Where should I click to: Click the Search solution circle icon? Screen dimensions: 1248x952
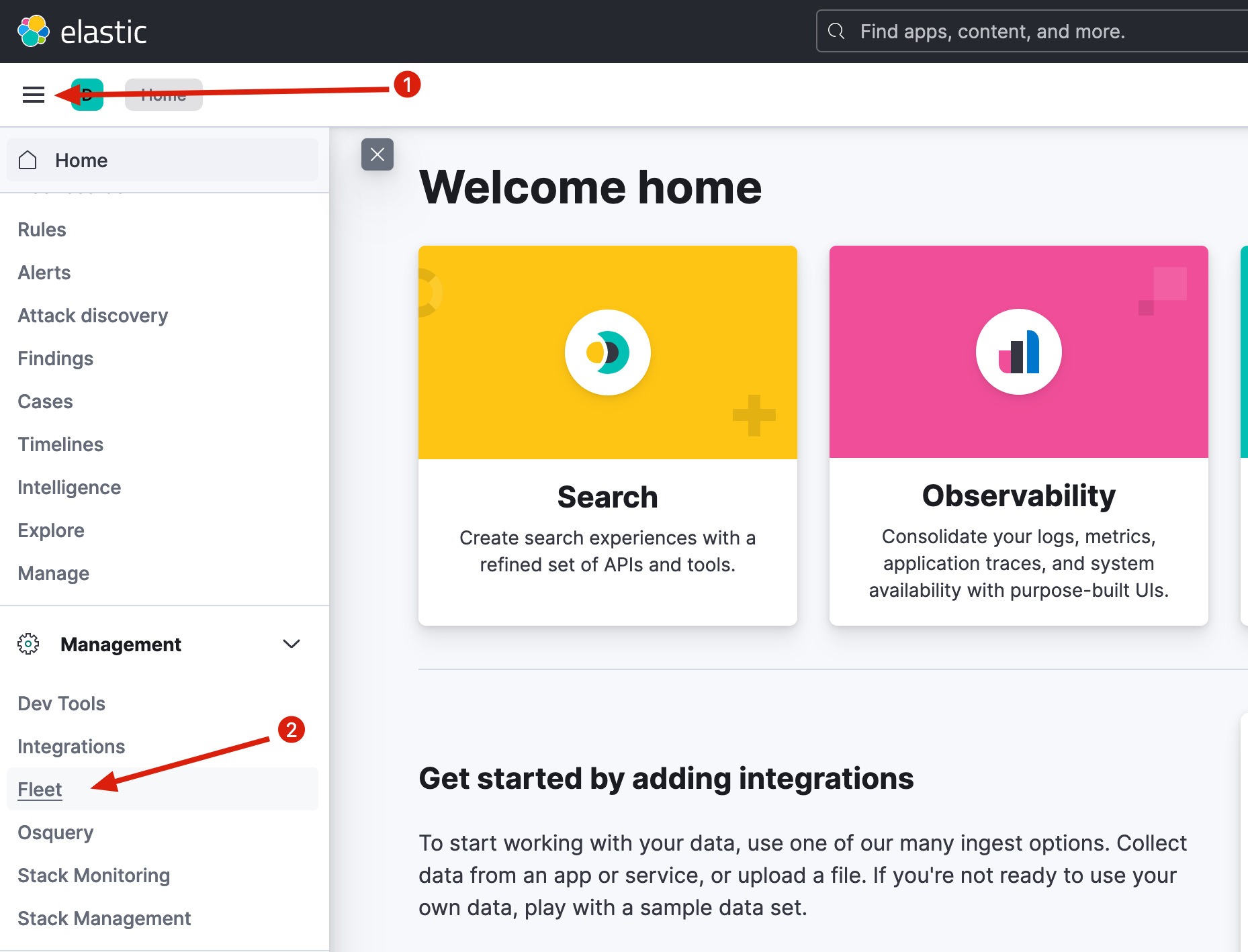point(608,352)
